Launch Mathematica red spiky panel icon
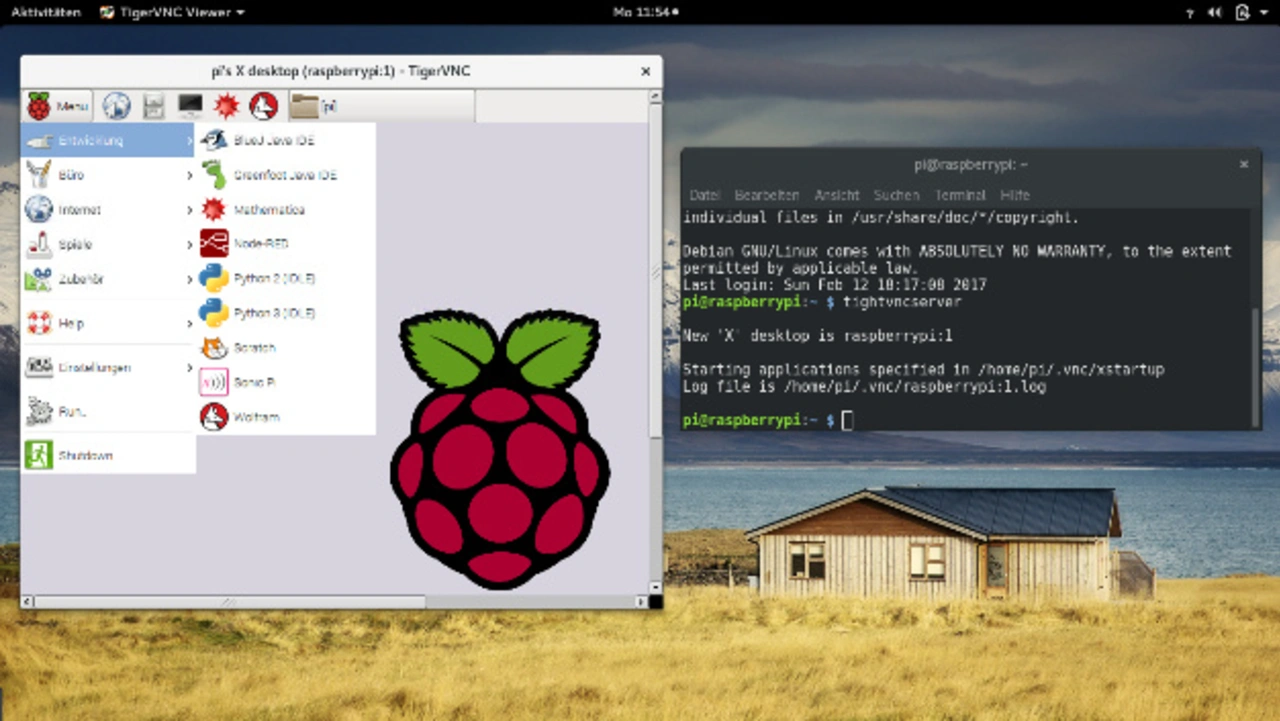Image resolution: width=1280 pixels, height=721 pixels. pyautogui.click(x=227, y=106)
